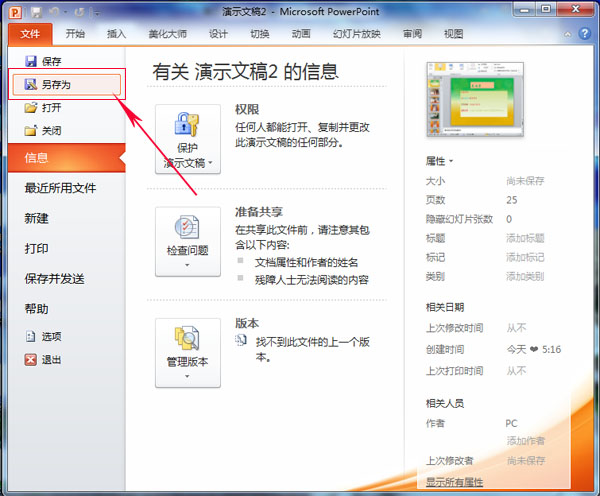
Task: Click 添加类别 field
Action: point(525,276)
